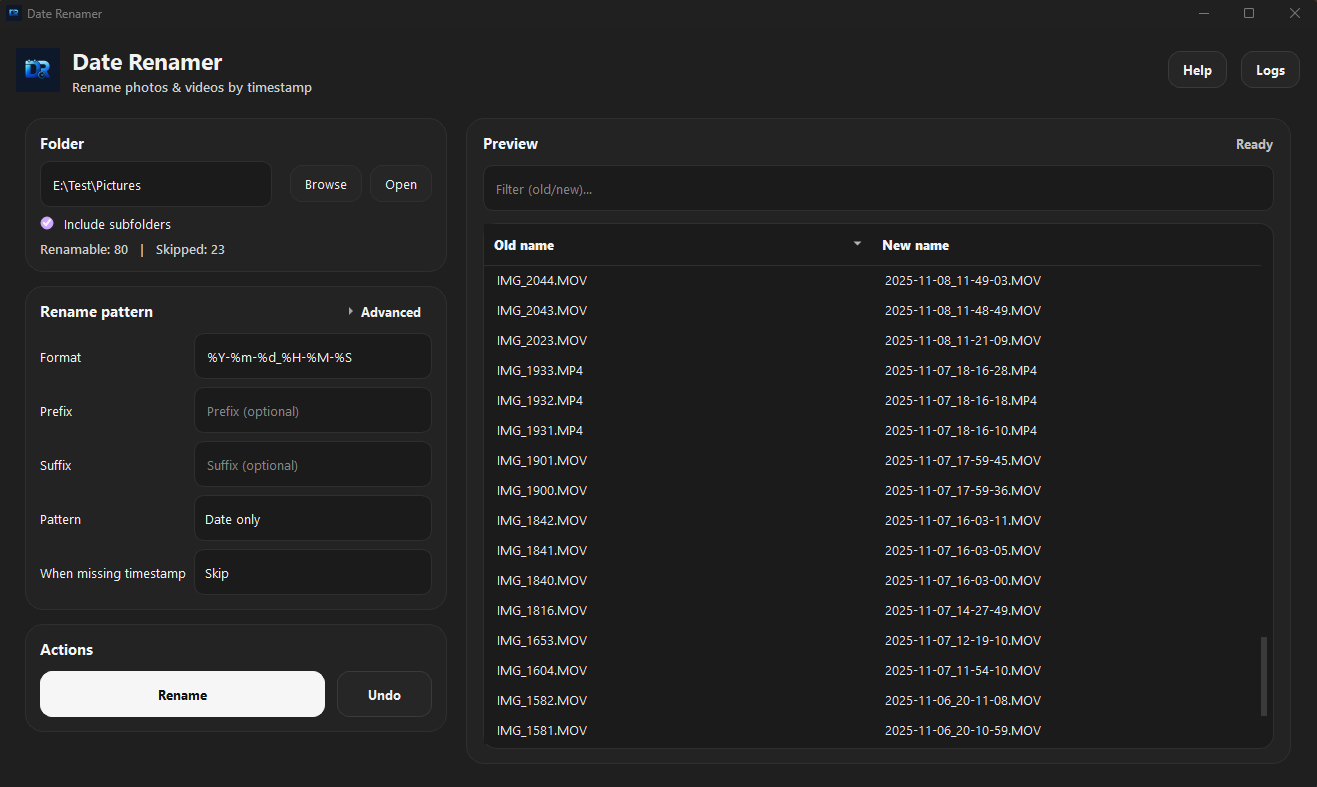Open the Help dialog
1317x787 pixels.
coord(1197,70)
